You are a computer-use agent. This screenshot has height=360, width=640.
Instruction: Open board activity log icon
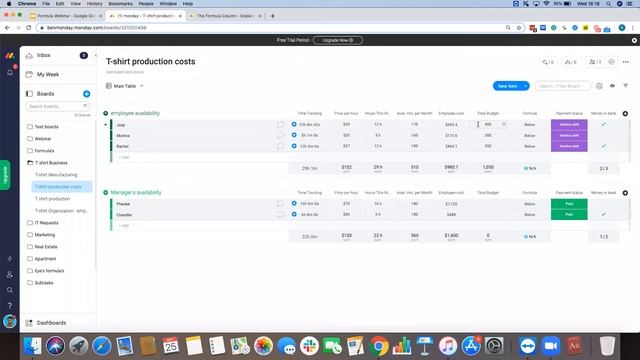(x=611, y=62)
